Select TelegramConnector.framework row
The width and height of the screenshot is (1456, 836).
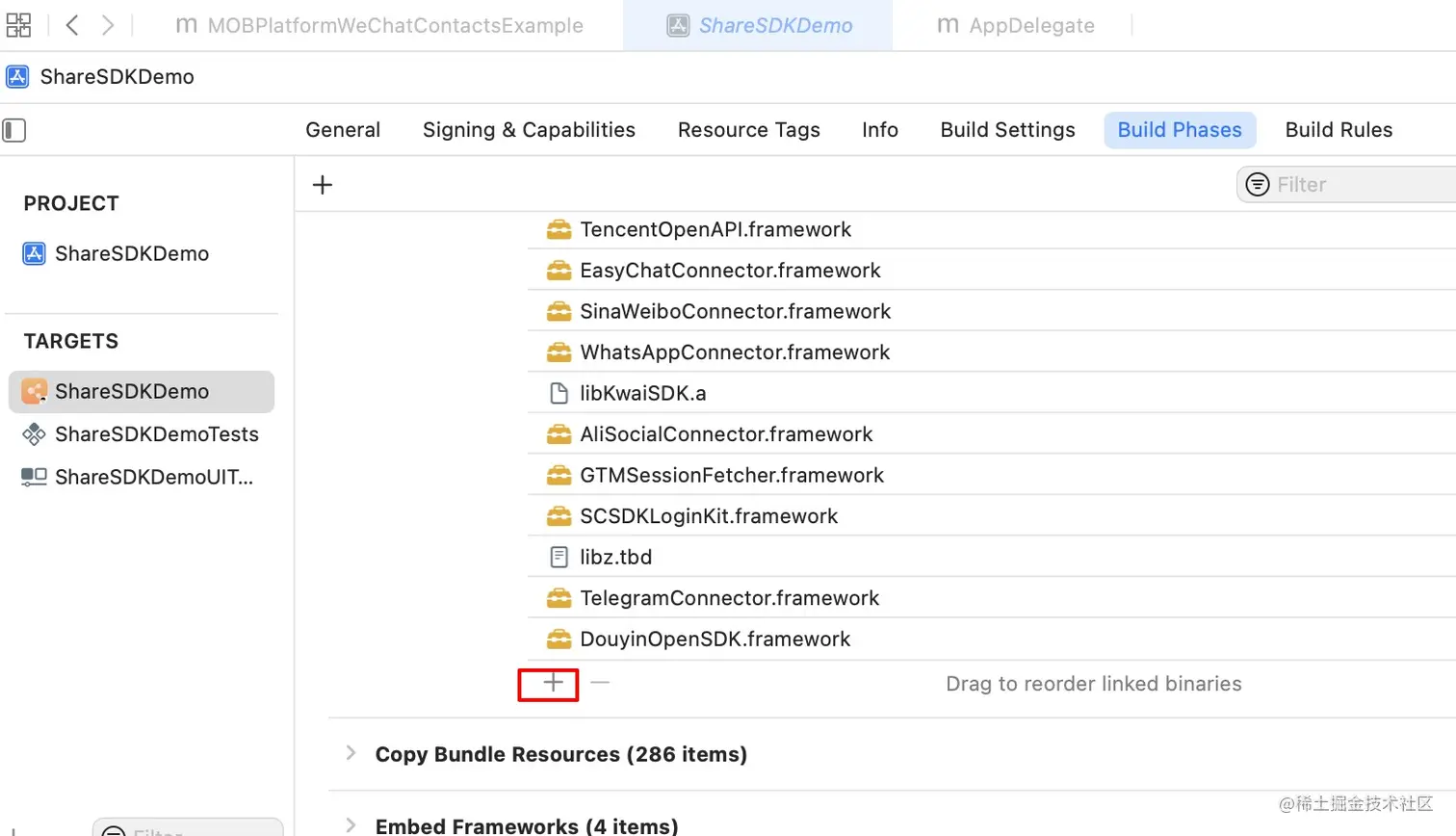click(992, 598)
